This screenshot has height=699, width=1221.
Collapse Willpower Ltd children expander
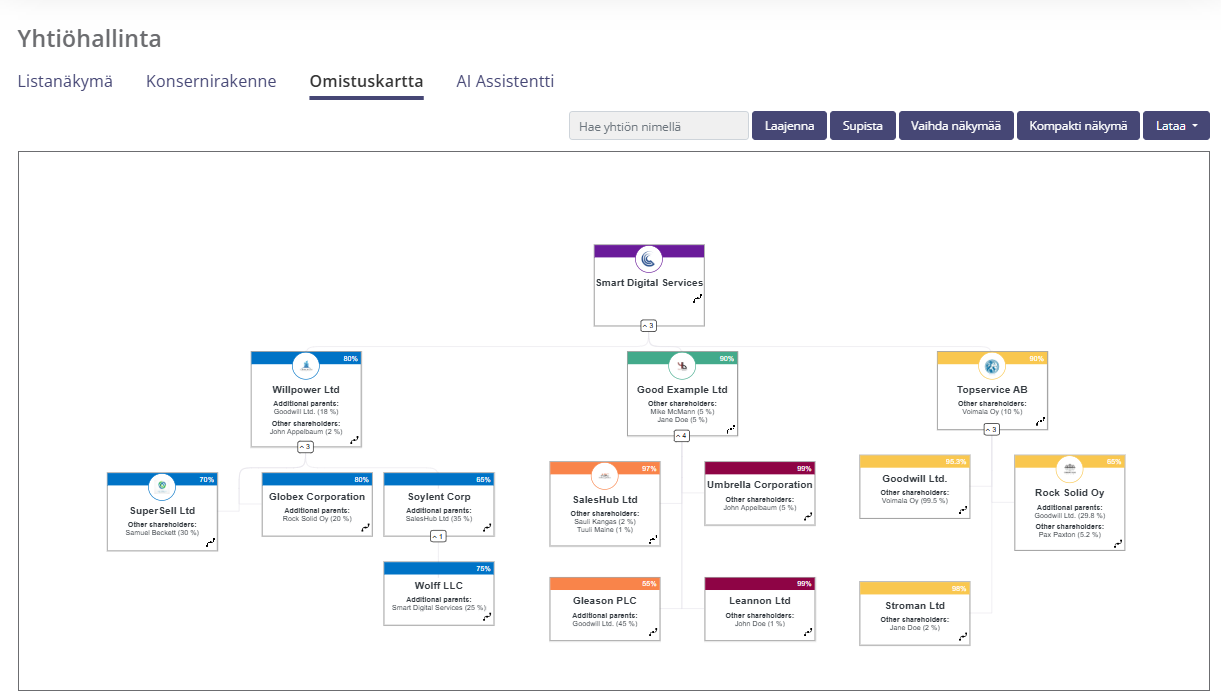(306, 446)
